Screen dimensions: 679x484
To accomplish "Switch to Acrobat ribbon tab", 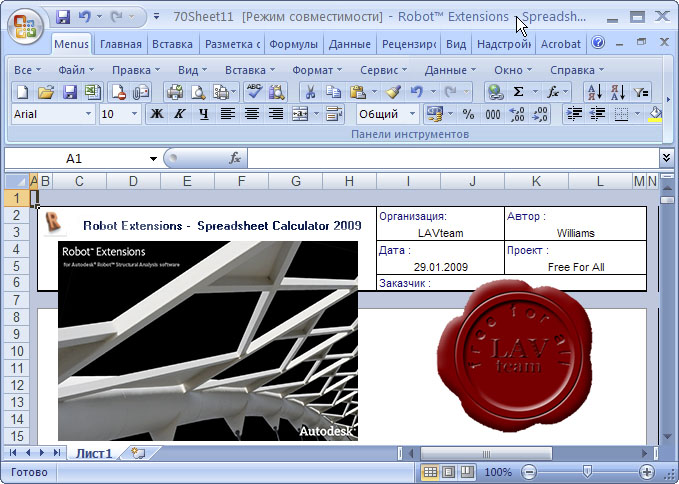I will (x=560, y=44).
